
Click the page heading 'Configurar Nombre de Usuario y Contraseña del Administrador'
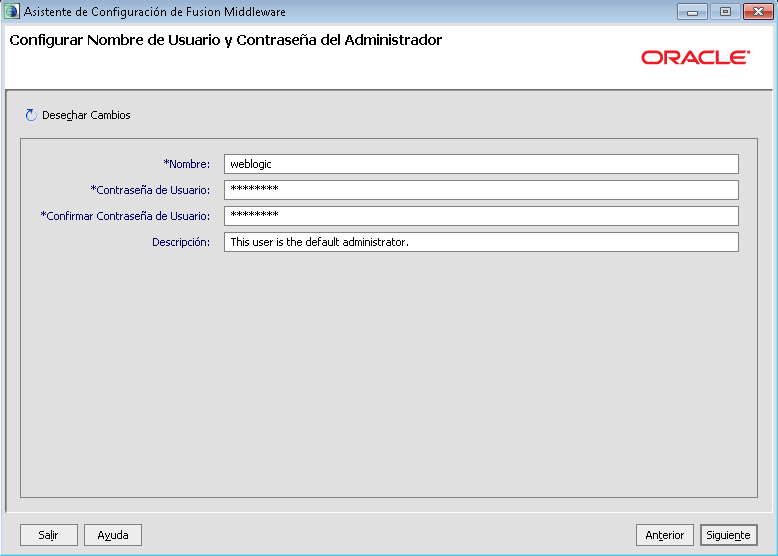[x=226, y=40]
